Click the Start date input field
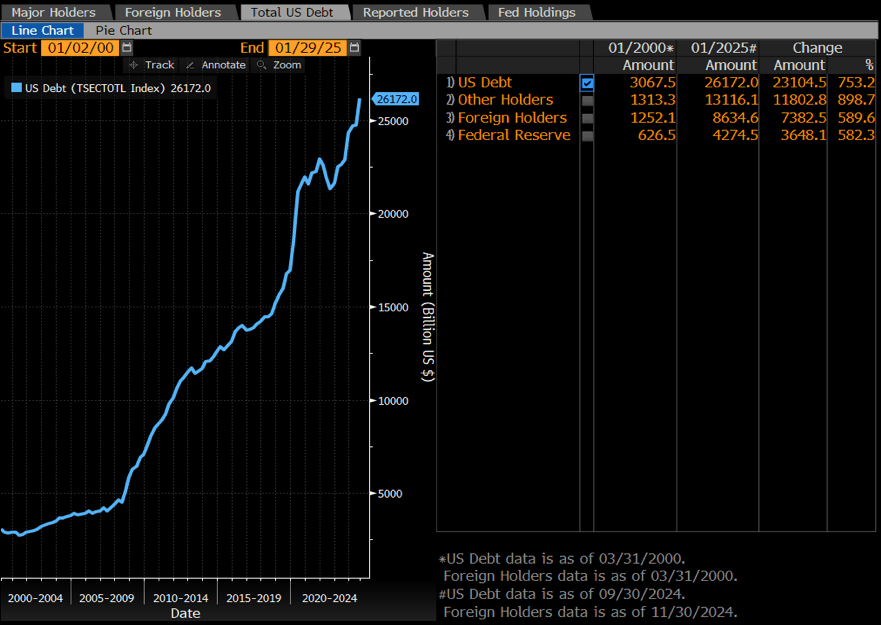The height and width of the screenshot is (625, 881). [x=79, y=48]
